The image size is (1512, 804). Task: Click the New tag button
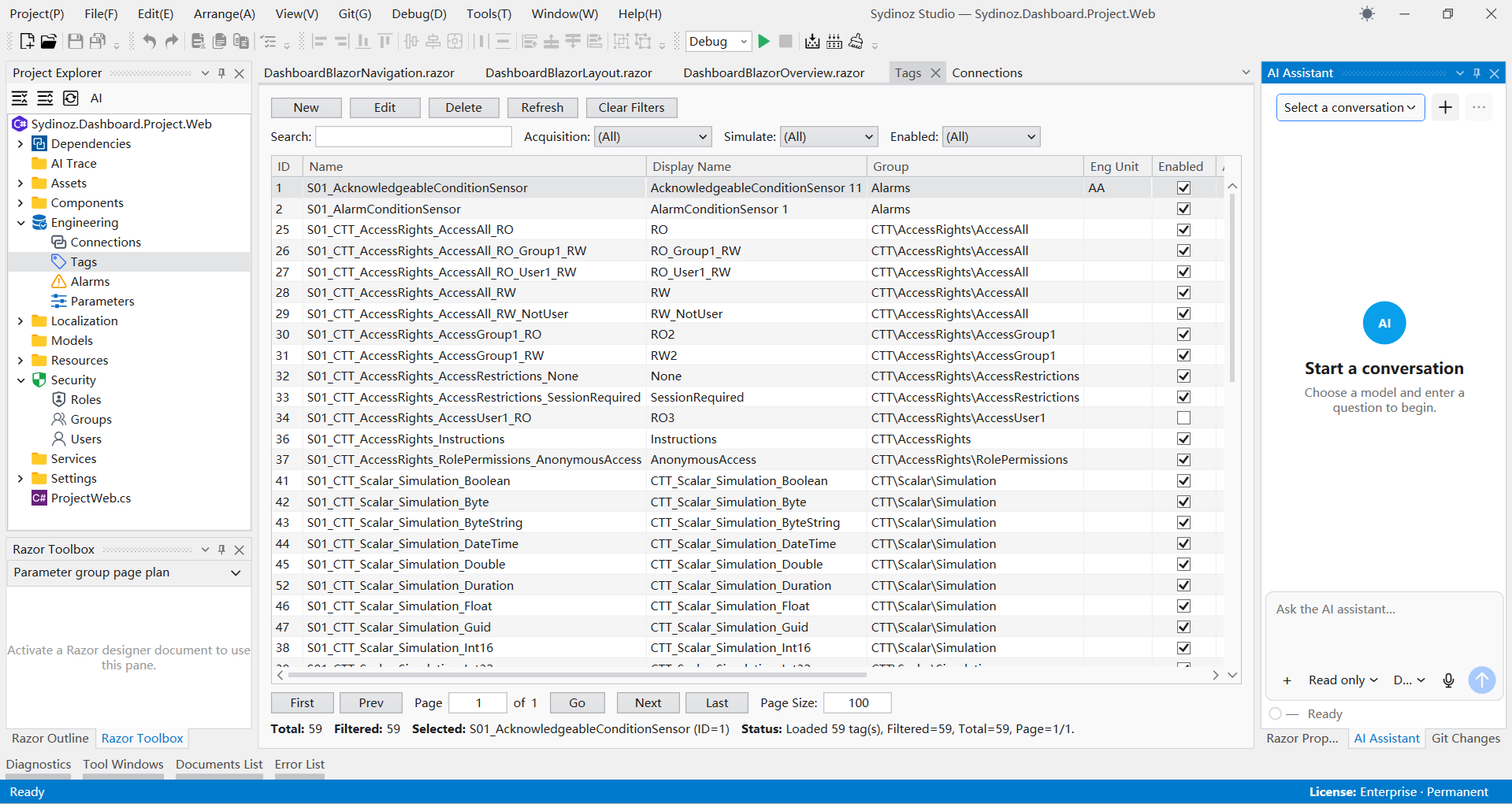(x=306, y=108)
